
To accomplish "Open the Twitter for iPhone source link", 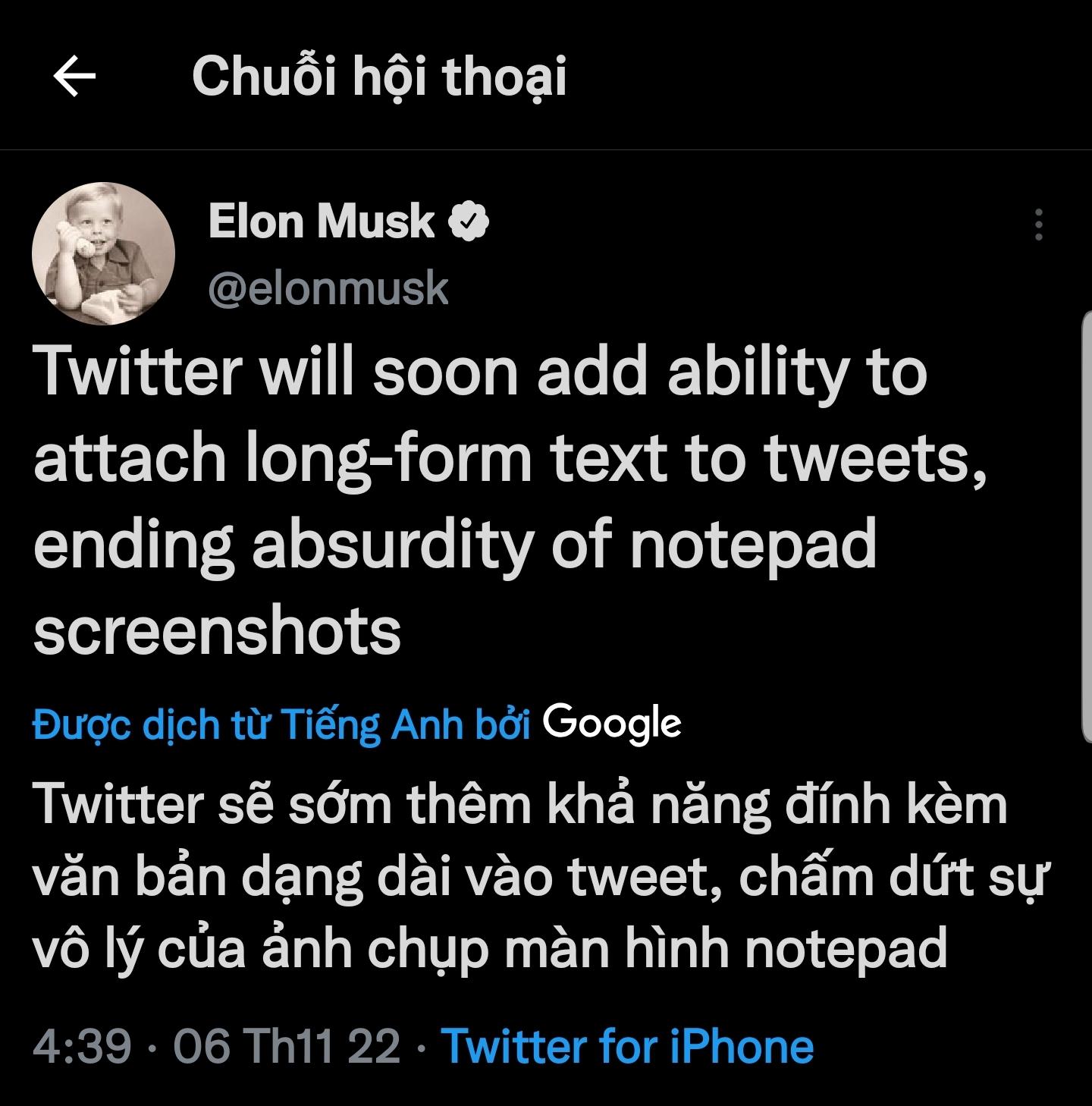I will pyautogui.click(x=627, y=1046).
